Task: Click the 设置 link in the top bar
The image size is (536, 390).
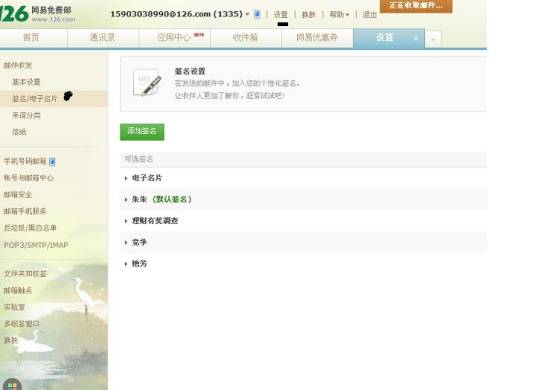Action: (281, 14)
